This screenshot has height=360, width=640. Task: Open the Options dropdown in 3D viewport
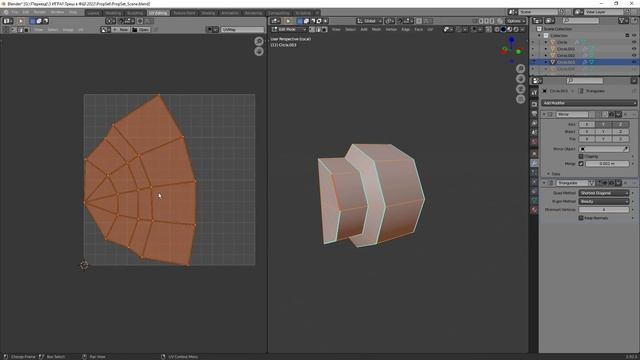(516, 21)
